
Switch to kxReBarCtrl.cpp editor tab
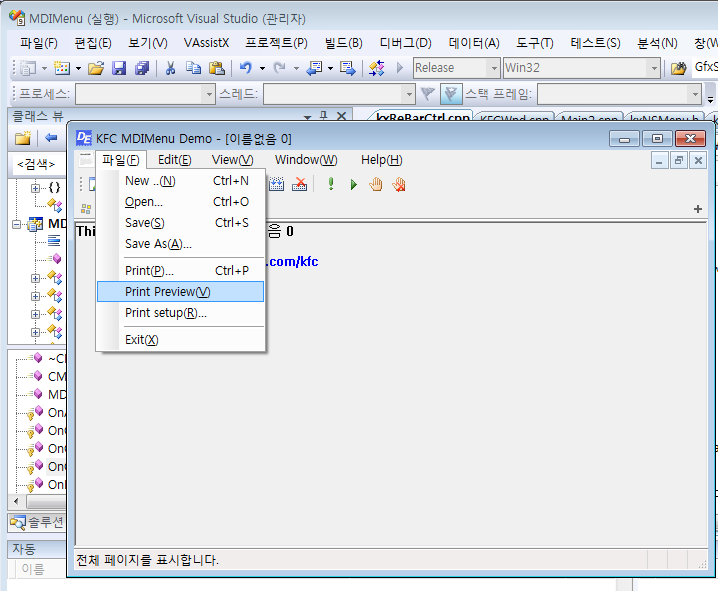422,116
